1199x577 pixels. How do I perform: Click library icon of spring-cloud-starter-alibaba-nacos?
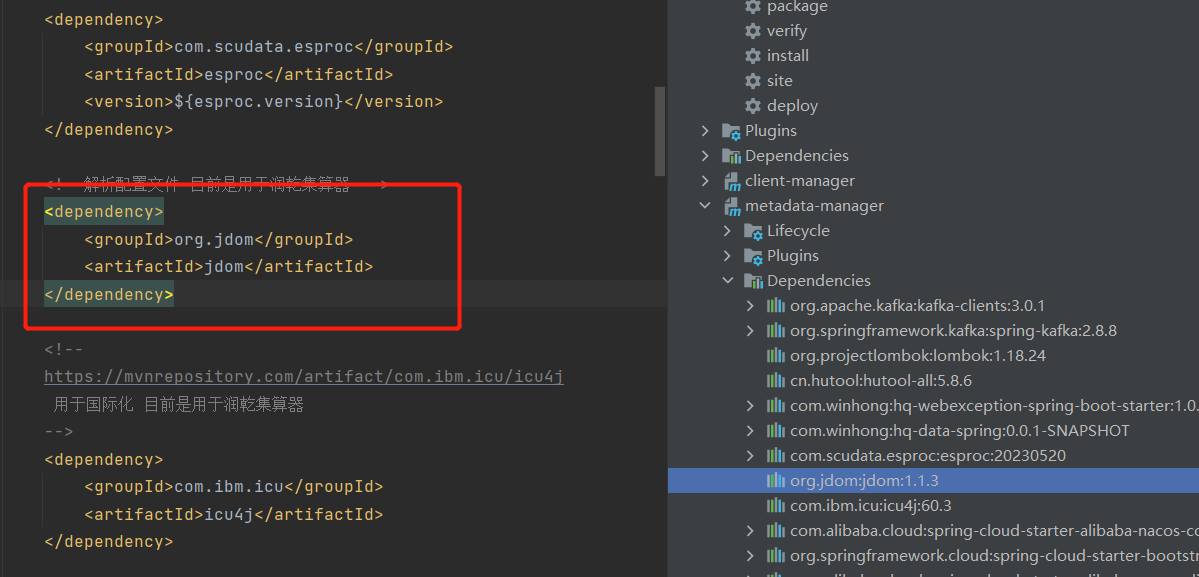click(x=776, y=531)
